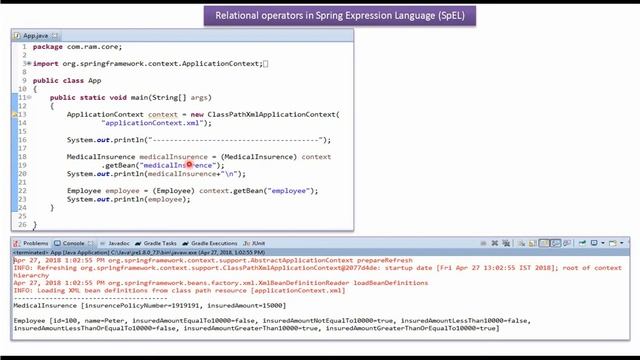Click the Clear Console icon
The image size is (640, 360).
[x=521, y=243]
